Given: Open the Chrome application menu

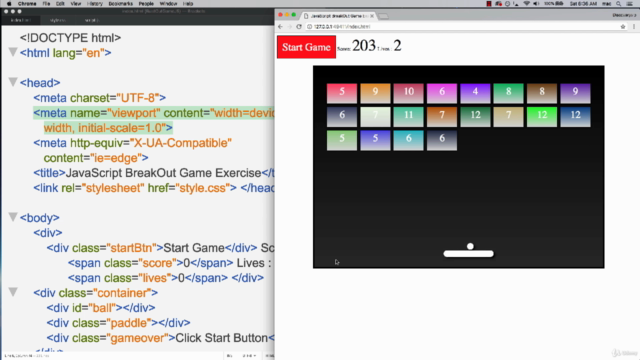Looking at the screenshot, I should tap(27, 4).
